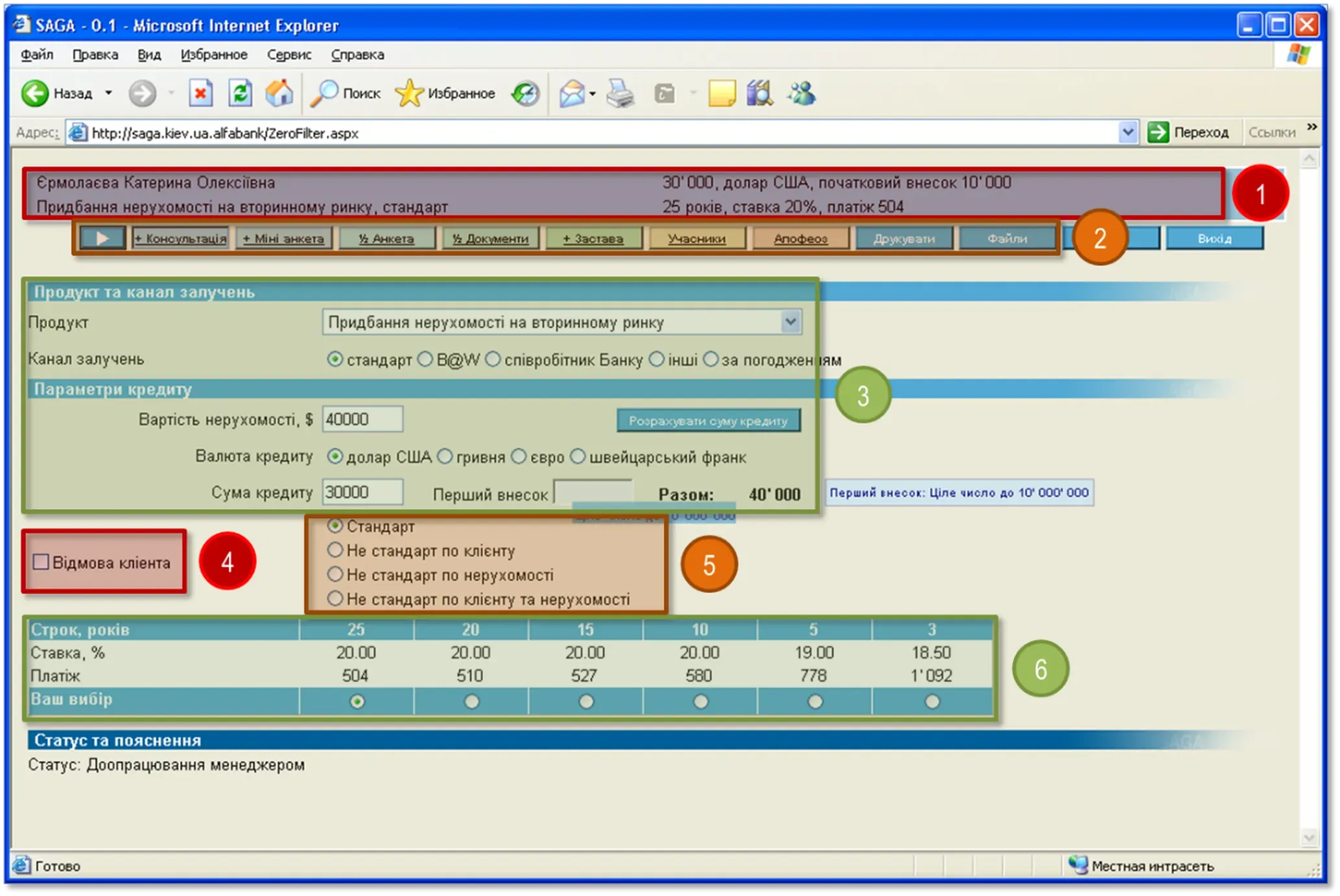Viewport: 1340px width, 896px height.
Task: Click the Вихід button
Action: [x=1214, y=239]
